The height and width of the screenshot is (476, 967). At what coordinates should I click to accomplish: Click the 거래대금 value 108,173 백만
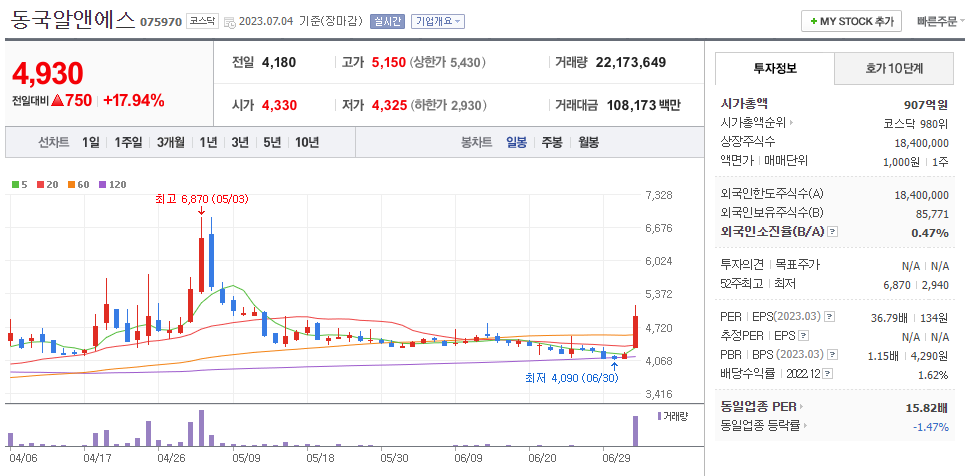[x=643, y=105]
